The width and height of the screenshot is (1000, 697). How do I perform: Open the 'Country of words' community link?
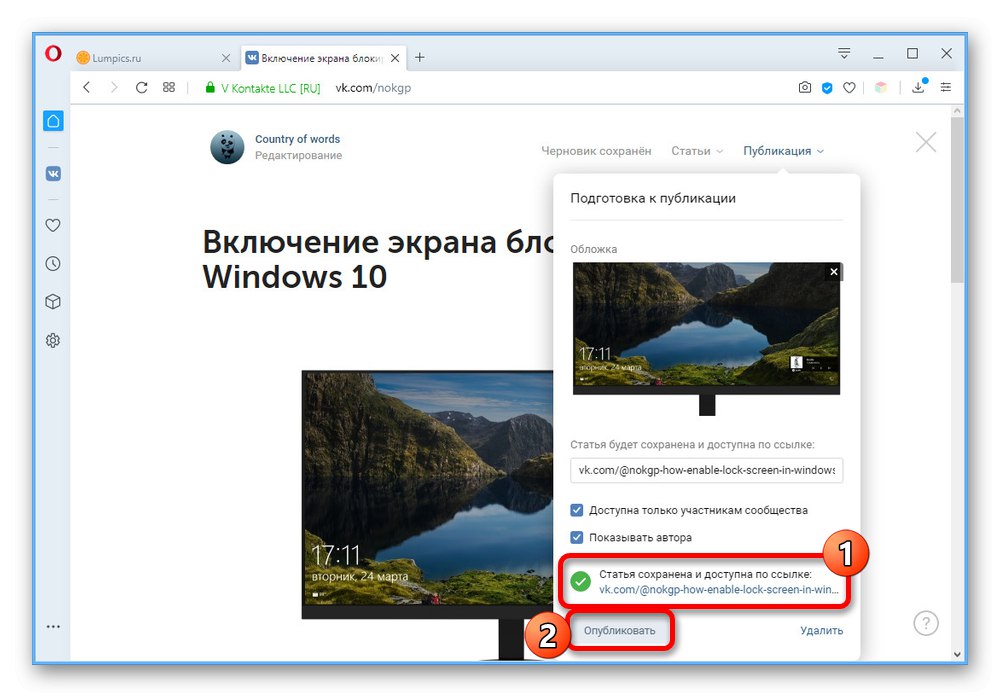coord(297,139)
